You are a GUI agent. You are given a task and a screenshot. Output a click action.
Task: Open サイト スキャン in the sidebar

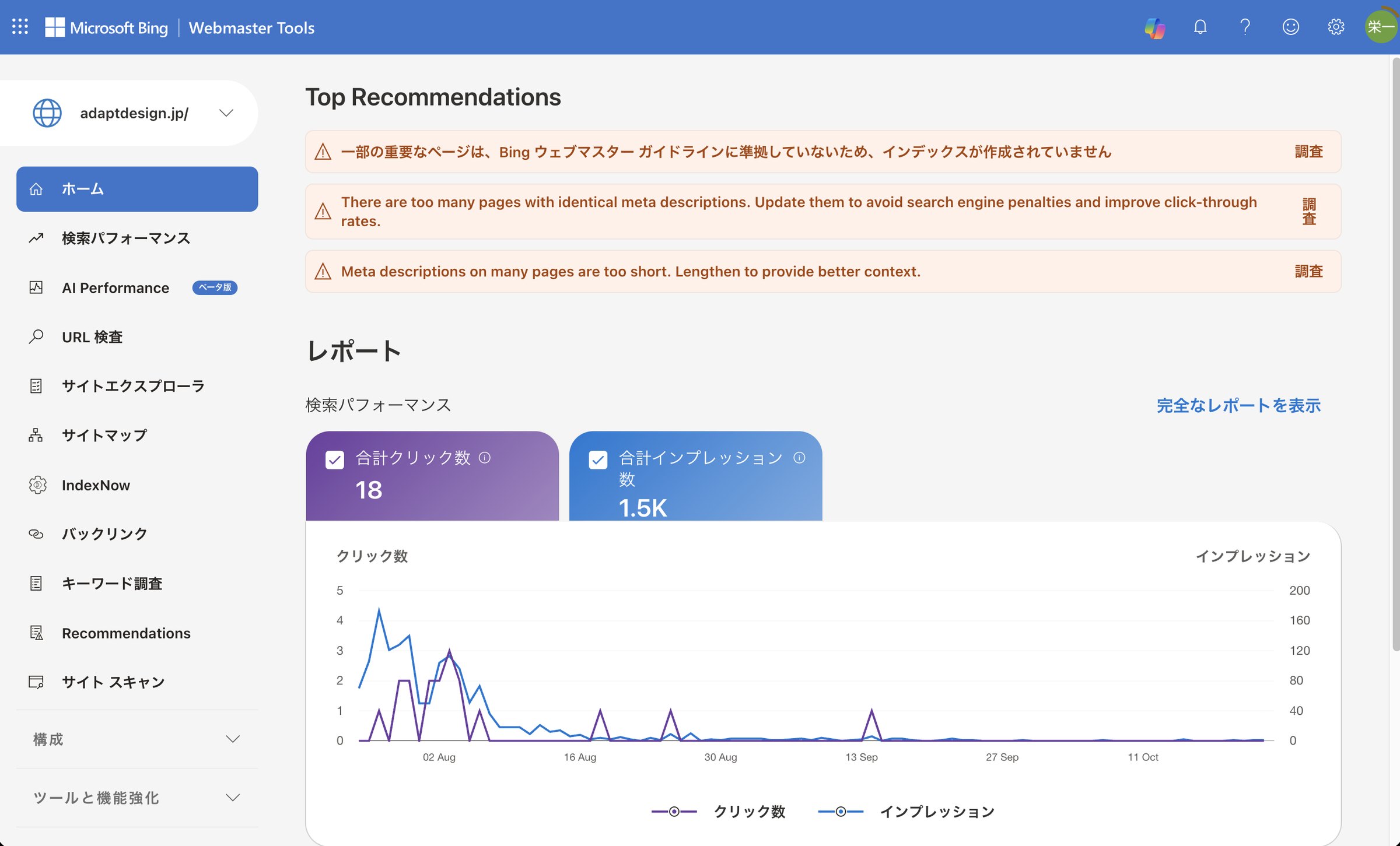pyautogui.click(x=137, y=682)
